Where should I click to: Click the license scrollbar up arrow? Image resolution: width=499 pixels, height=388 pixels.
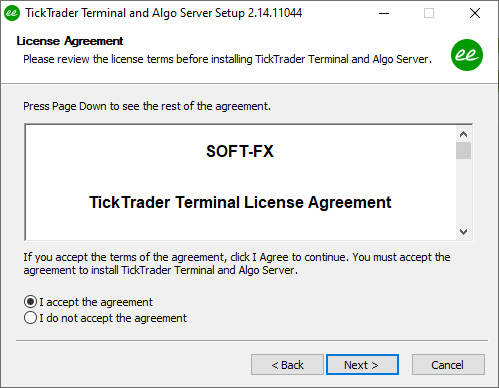pos(463,134)
